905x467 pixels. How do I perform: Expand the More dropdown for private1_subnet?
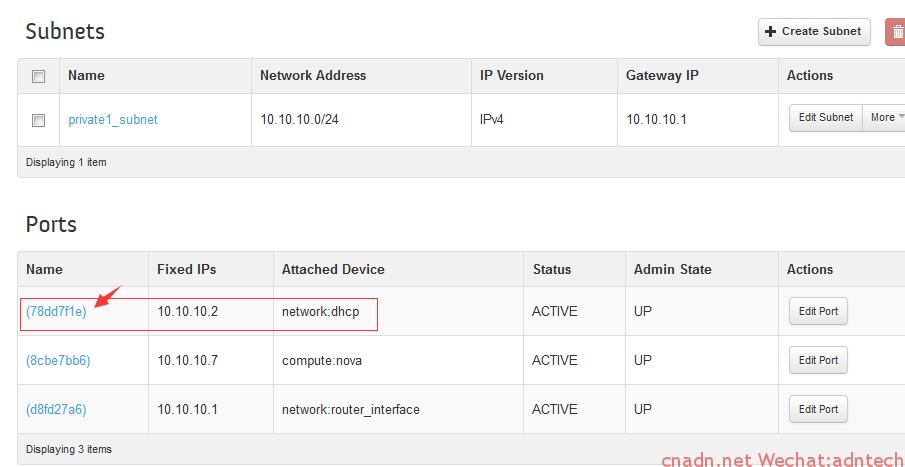(884, 118)
